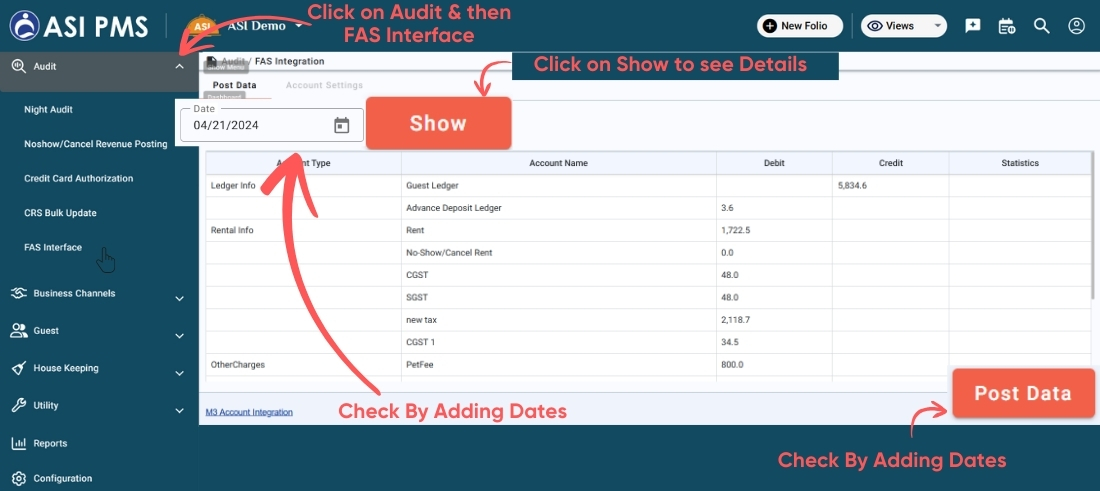Open the M3 Account Integration link

point(249,412)
